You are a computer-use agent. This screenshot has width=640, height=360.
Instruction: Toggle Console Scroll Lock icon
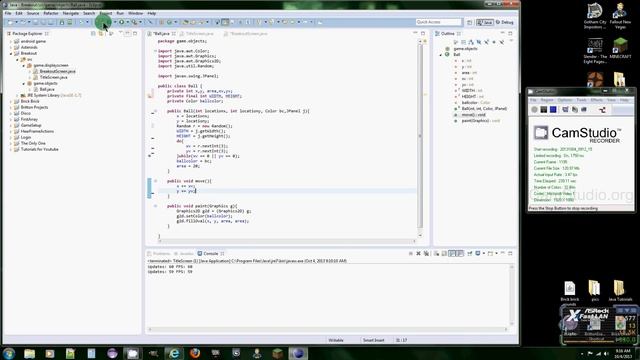pos(444,253)
